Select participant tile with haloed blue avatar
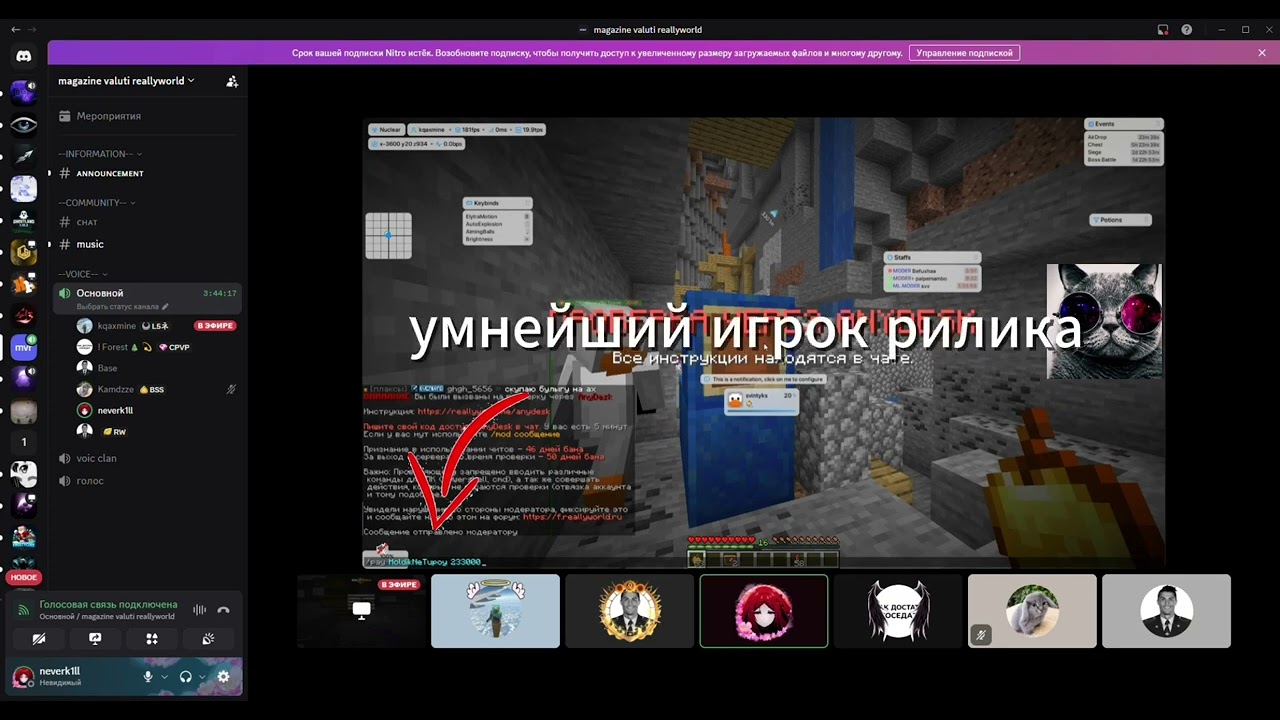This screenshot has height=720, width=1280. click(x=495, y=611)
